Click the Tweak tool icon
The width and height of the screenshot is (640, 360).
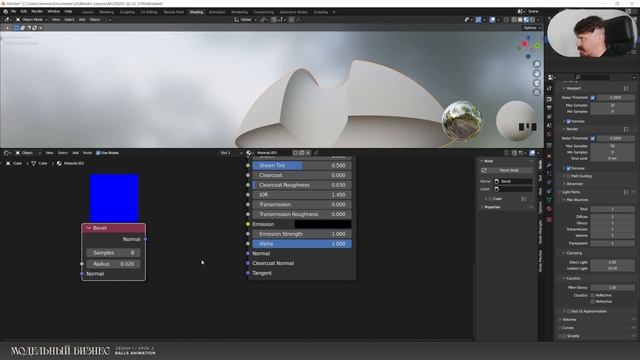(x=7, y=28)
